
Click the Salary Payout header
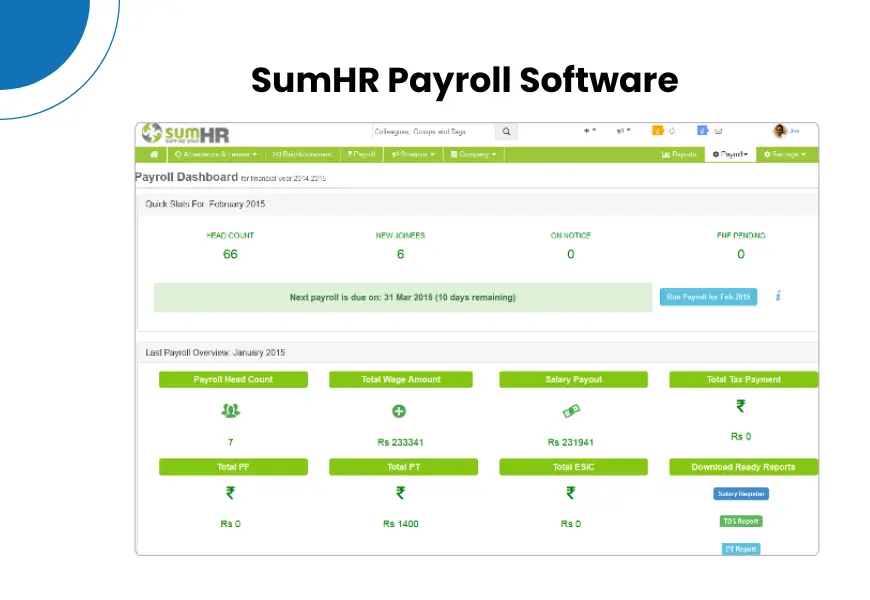pyautogui.click(x=573, y=380)
